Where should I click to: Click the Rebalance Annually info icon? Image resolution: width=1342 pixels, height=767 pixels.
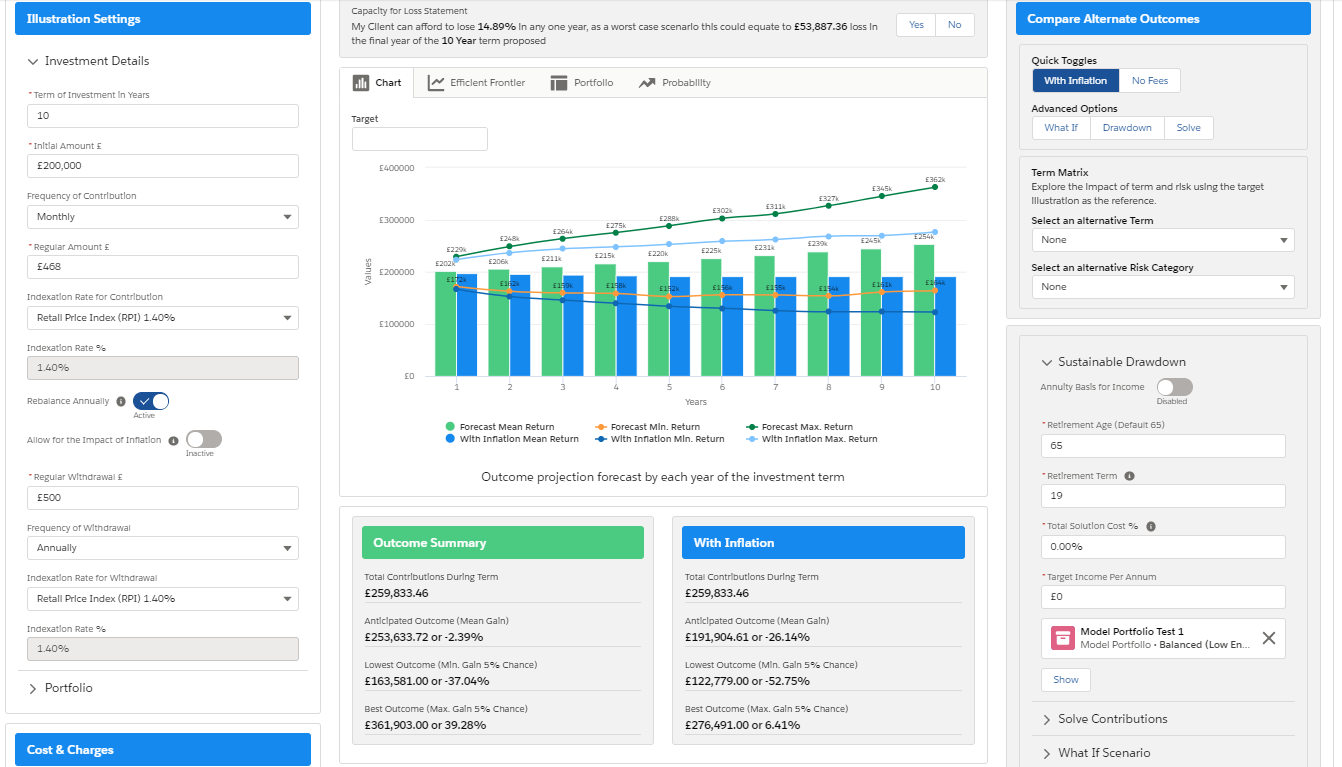point(121,402)
